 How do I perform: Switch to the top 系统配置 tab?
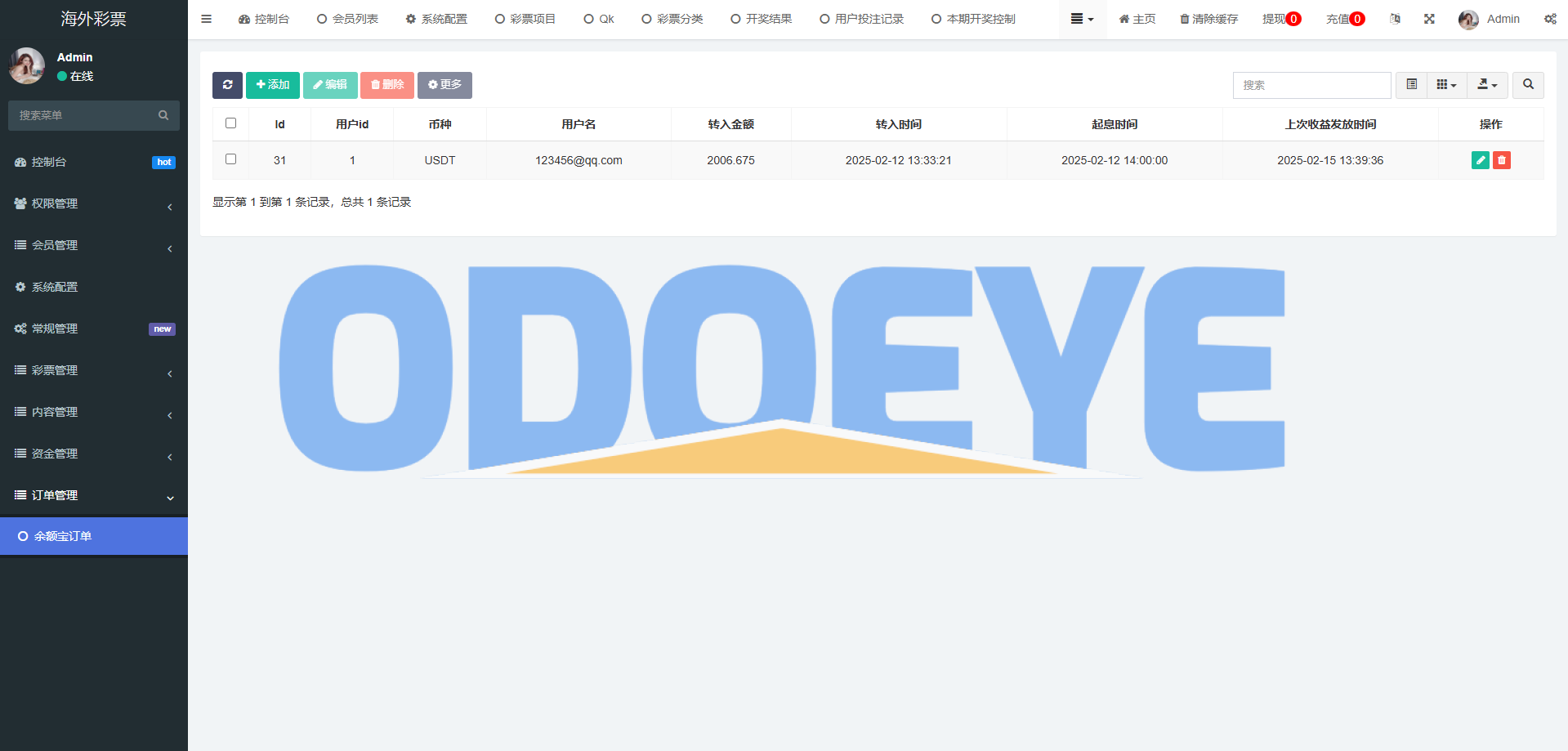(436, 19)
